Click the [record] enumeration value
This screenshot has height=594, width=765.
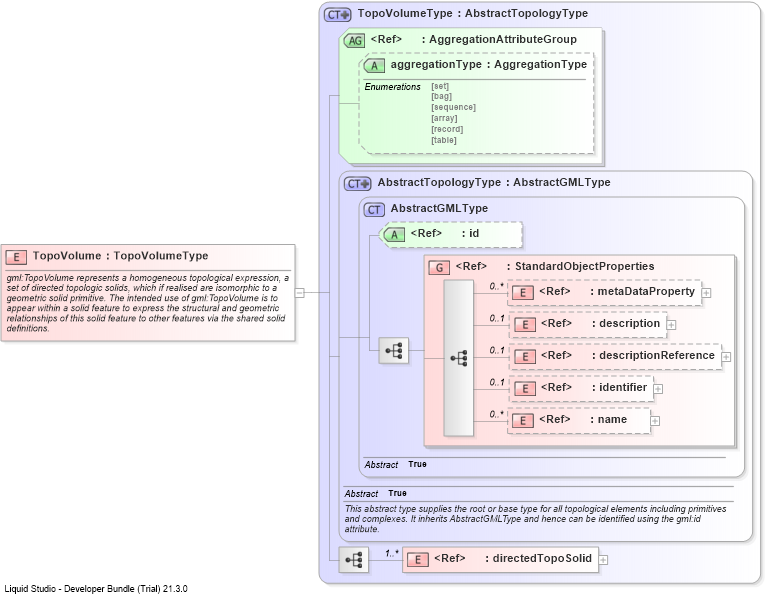click(447, 129)
